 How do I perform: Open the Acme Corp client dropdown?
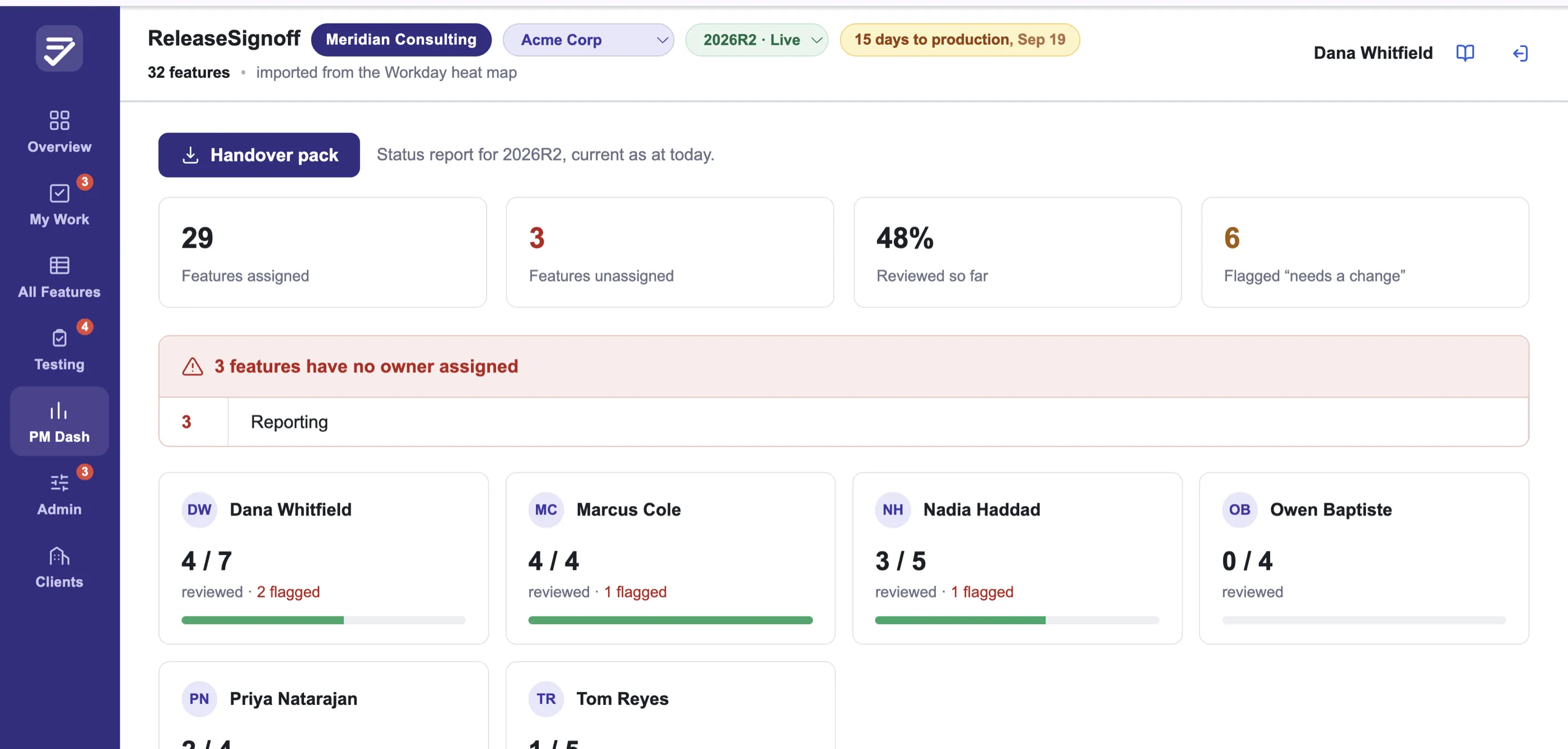[588, 40]
